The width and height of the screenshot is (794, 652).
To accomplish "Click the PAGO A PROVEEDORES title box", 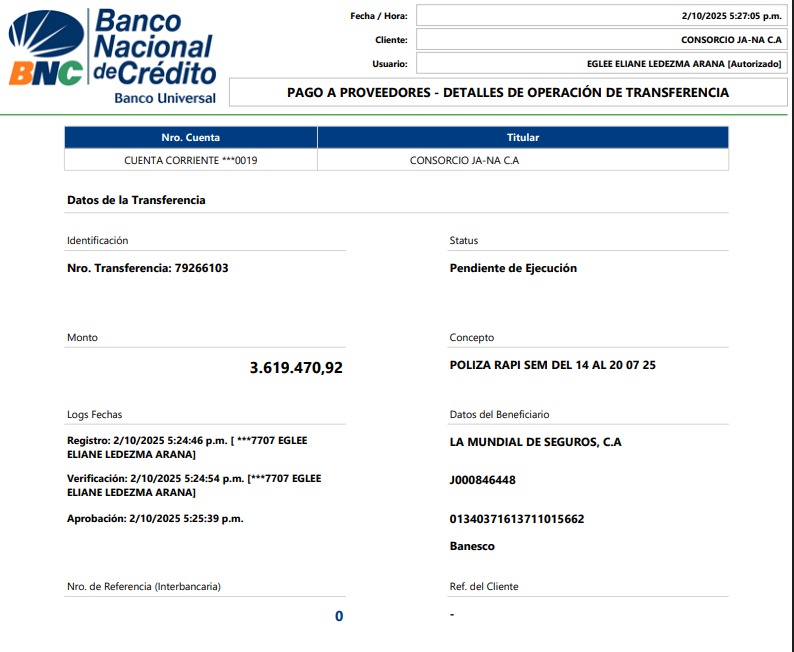I will tap(508, 93).
